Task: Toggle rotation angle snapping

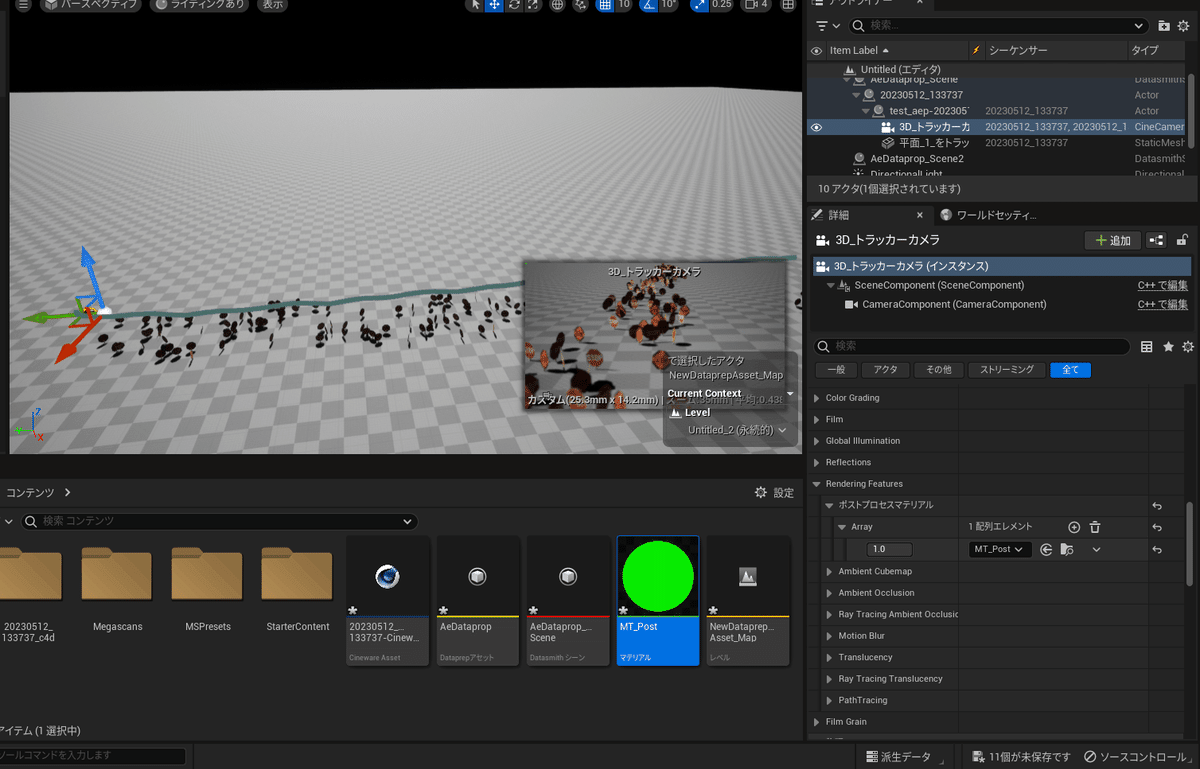Action: pyautogui.click(x=649, y=5)
